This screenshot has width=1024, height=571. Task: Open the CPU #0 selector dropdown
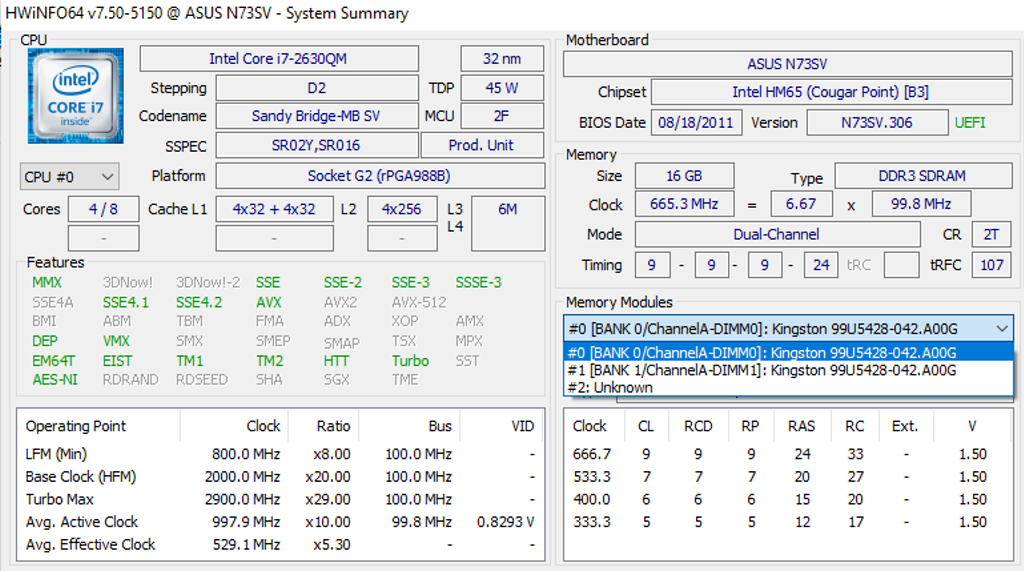pos(69,177)
